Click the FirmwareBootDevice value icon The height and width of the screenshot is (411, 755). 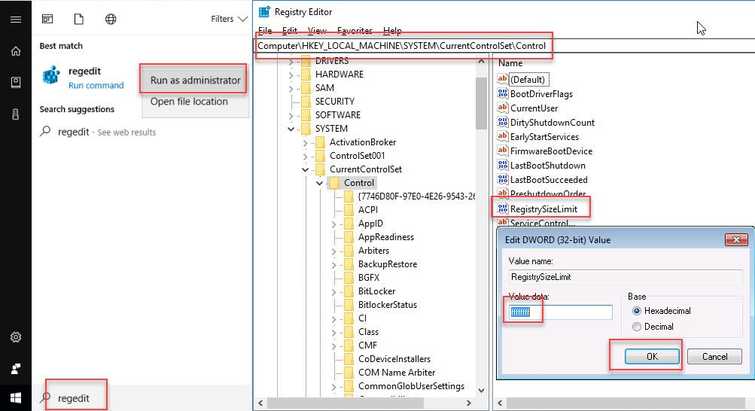coord(503,150)
